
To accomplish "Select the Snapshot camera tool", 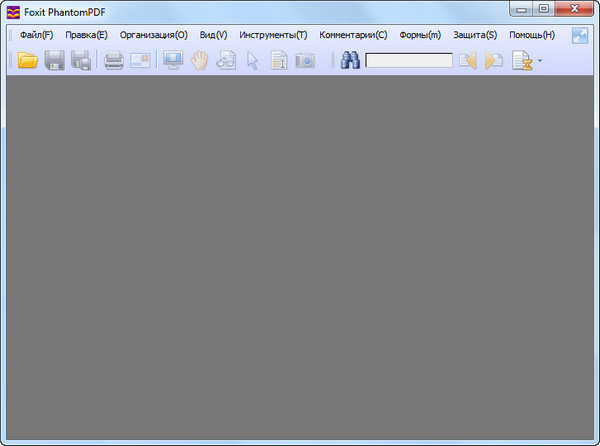I will [305, 60].
